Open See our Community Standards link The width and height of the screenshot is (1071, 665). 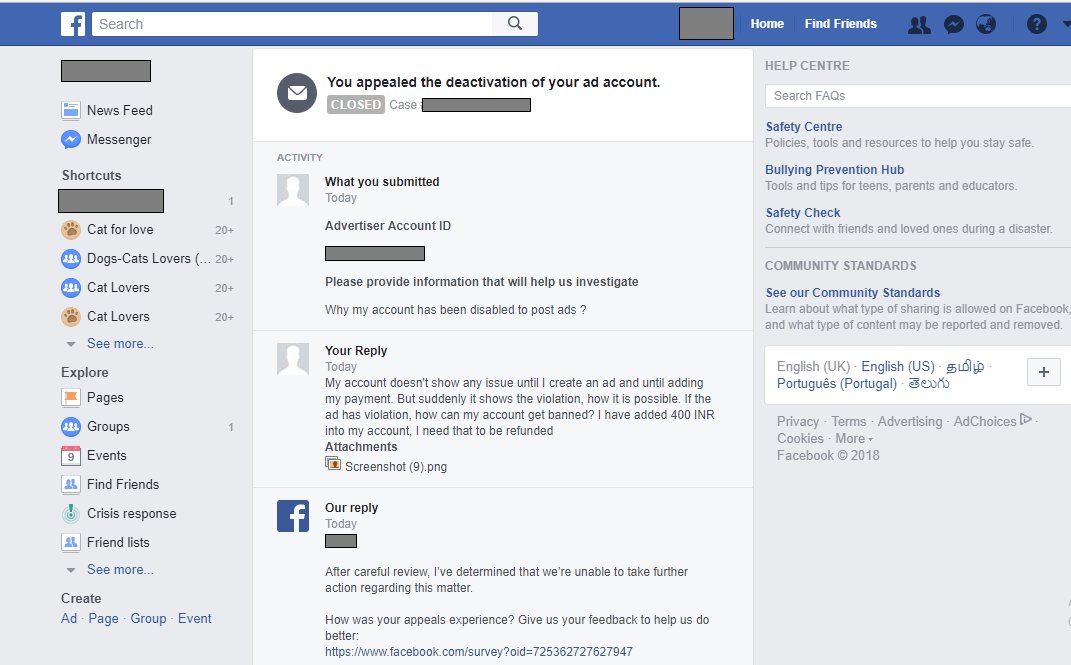click(852, 292)
